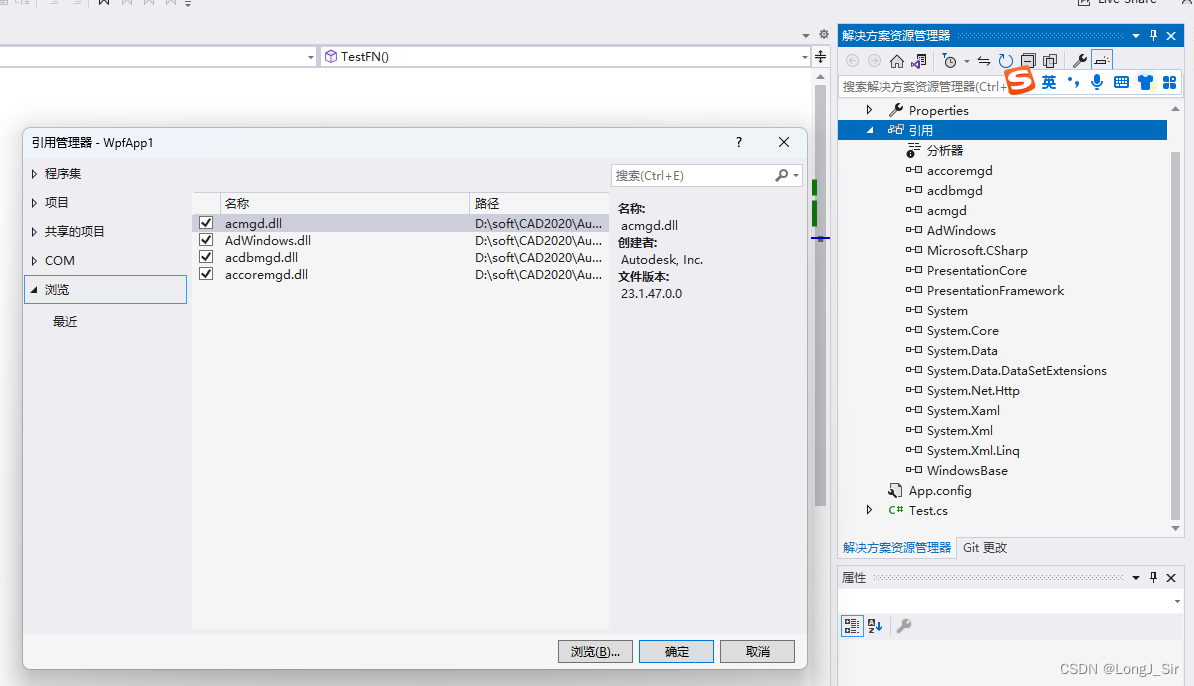Toggle the Preview Selected Items icon

[x=1102, y=61]
